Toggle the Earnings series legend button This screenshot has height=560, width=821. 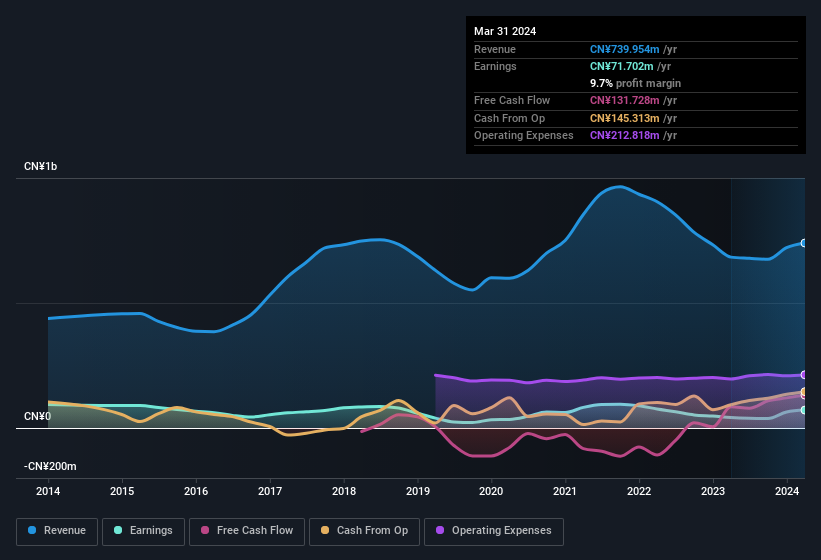[x=143, y=531]
